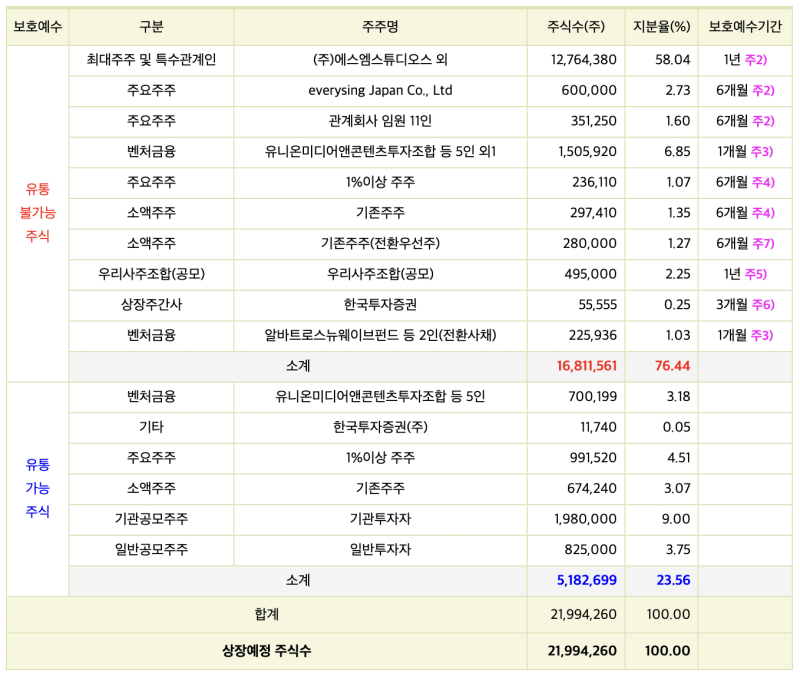Select 기존주주(전환우선주) cell
The height and width of the screenshot is (676, 800).
380,244
